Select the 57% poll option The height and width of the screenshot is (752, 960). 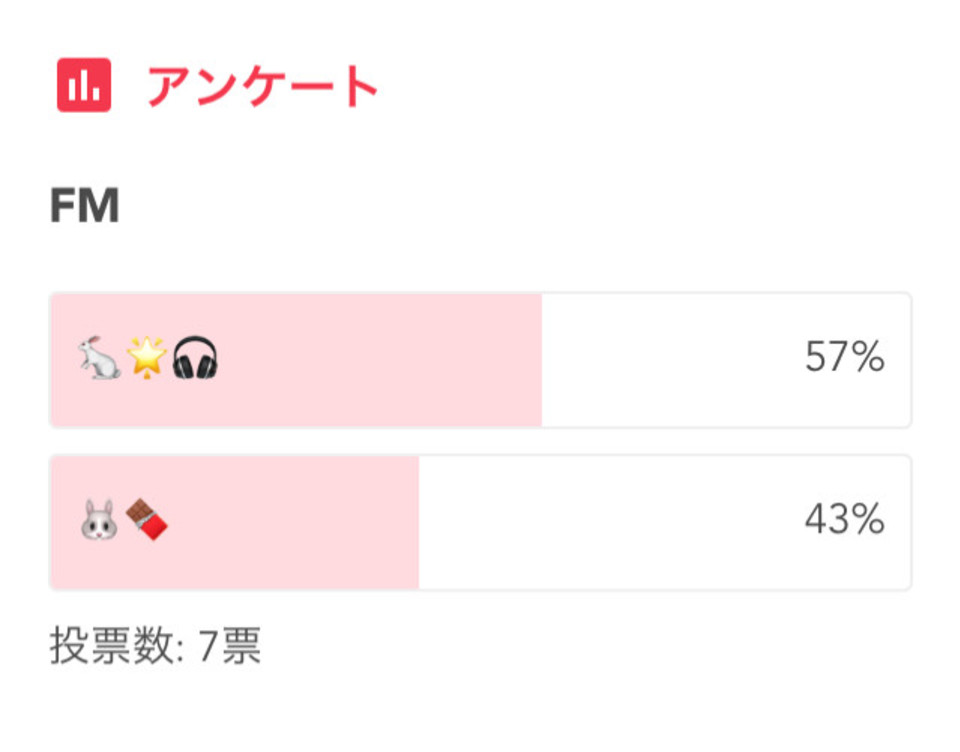[x=481, y=360]
